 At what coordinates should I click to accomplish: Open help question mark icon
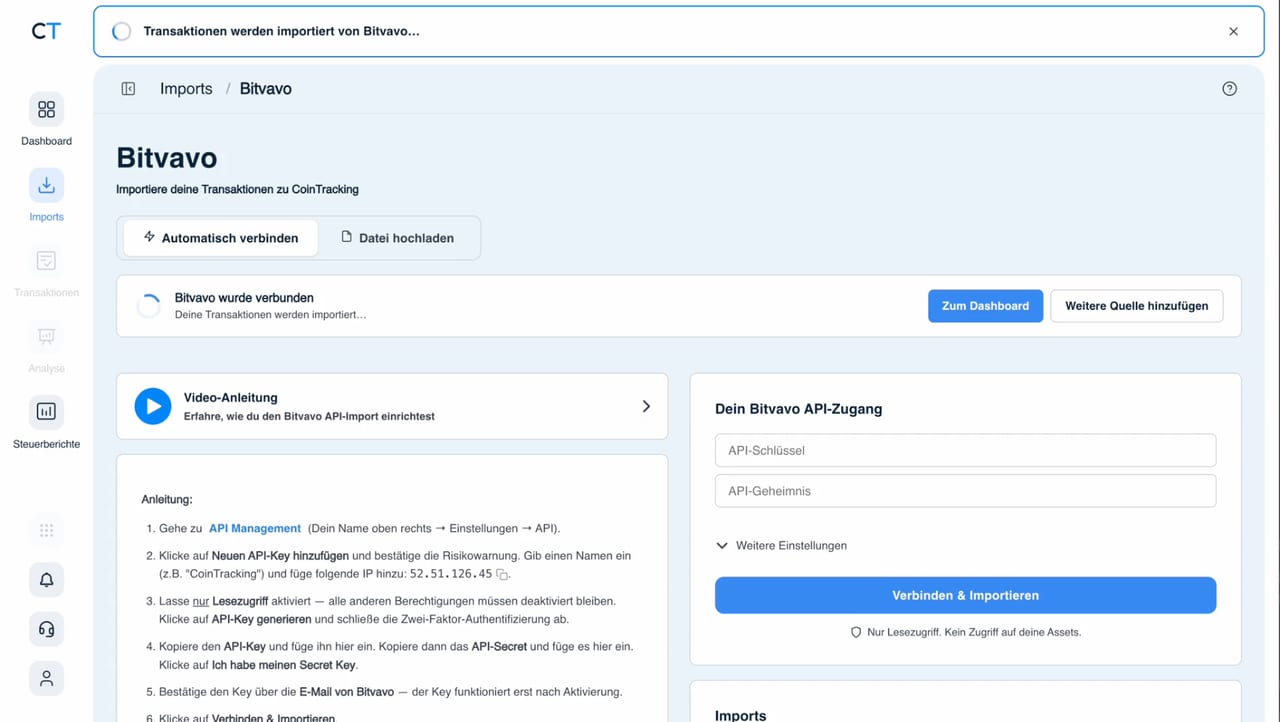tap(1230, 89)
